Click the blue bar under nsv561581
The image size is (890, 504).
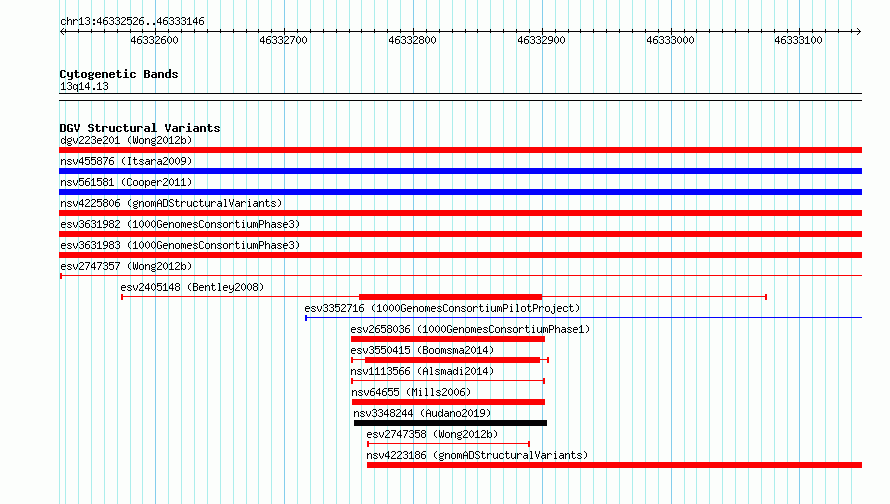point(460,192)
